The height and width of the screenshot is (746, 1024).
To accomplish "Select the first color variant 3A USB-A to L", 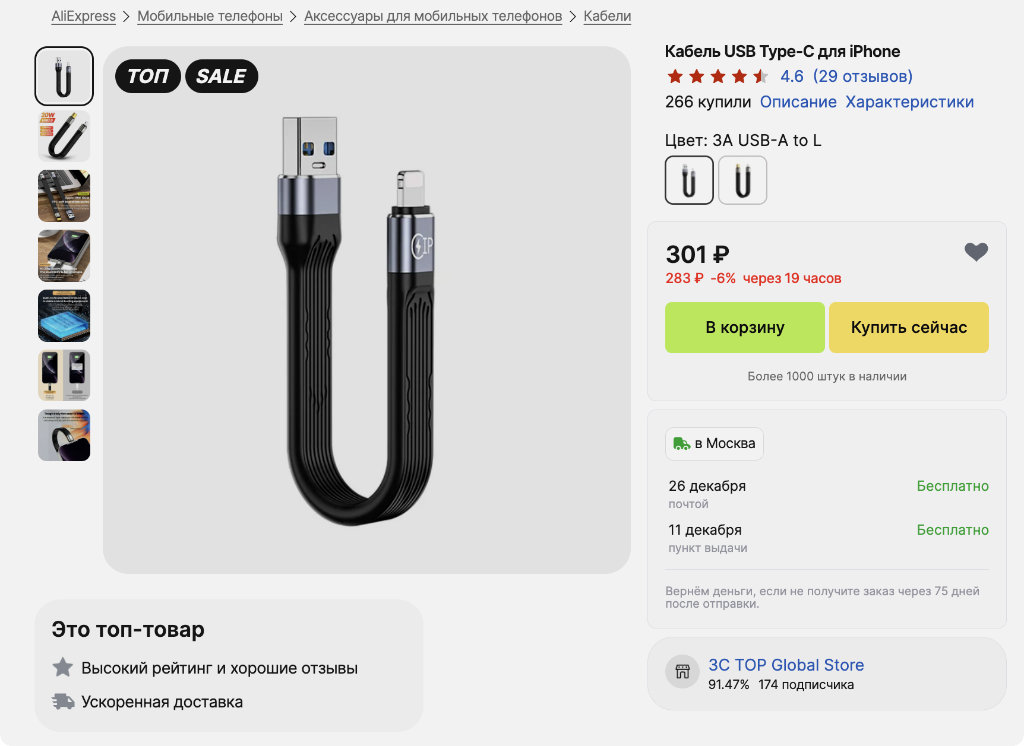I will click(689, 180).
